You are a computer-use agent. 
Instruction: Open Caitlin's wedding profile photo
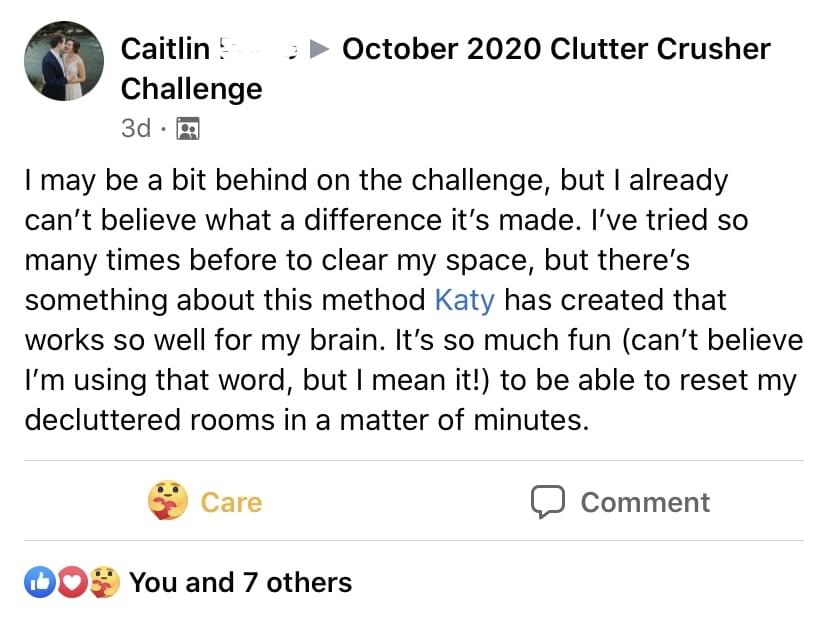point(64,61)
